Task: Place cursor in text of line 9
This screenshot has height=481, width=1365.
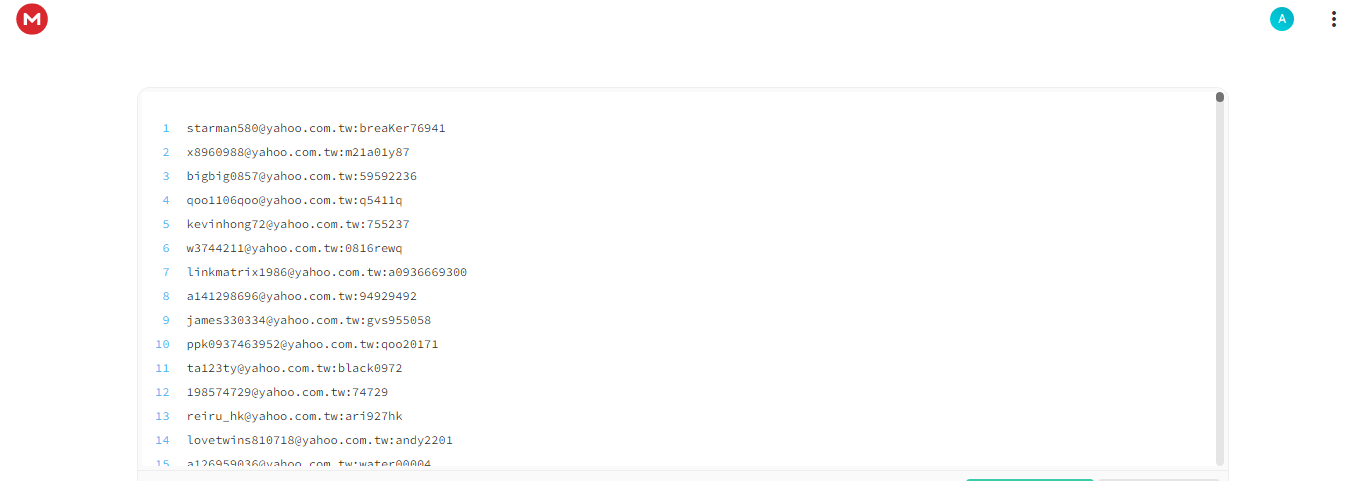Action: click(309, 320)
